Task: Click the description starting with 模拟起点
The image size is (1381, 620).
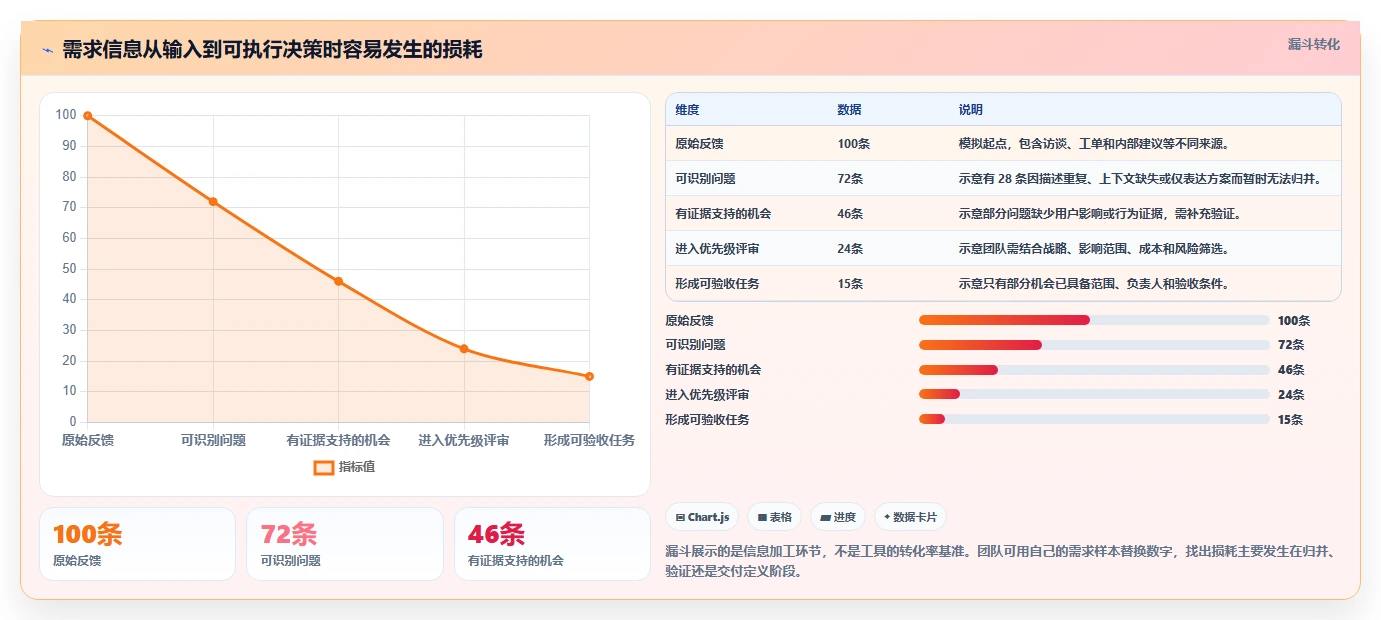Action: pyautogui.click(x=1094, y=144)
